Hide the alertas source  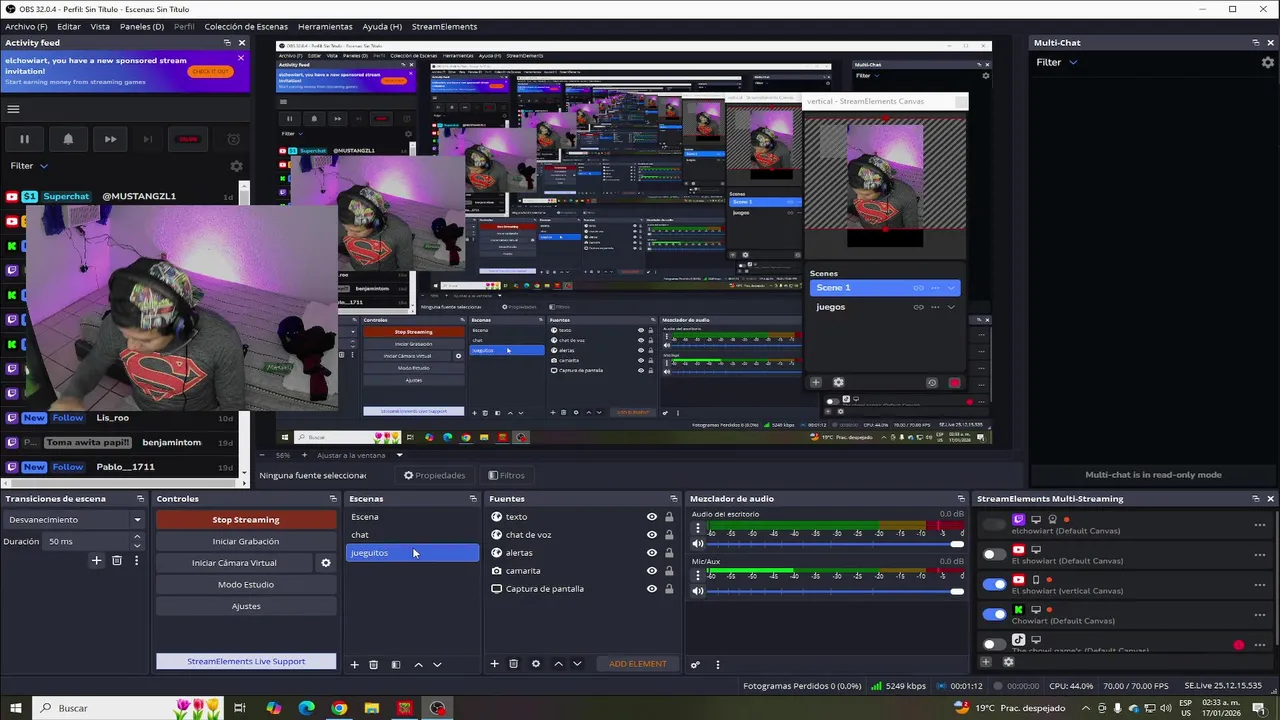(x=652, y=553)
